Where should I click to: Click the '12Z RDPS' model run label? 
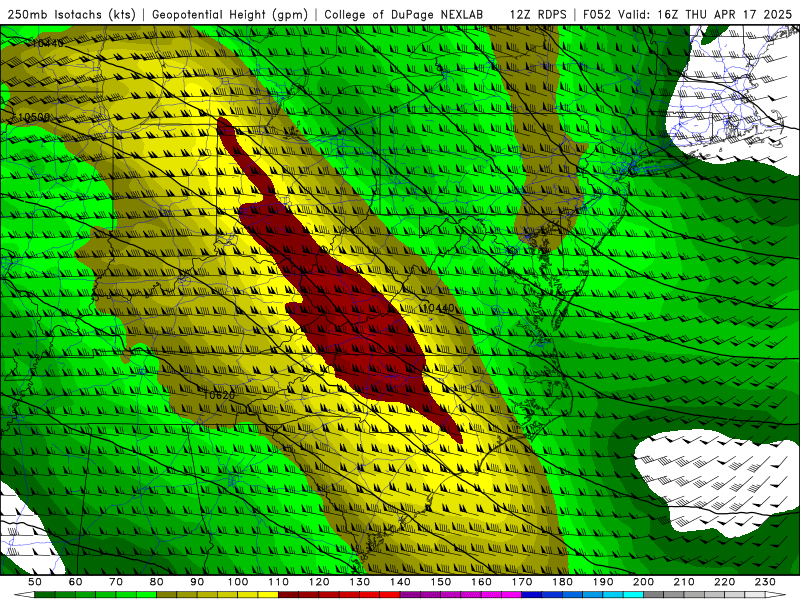click(x=538, y=14)
